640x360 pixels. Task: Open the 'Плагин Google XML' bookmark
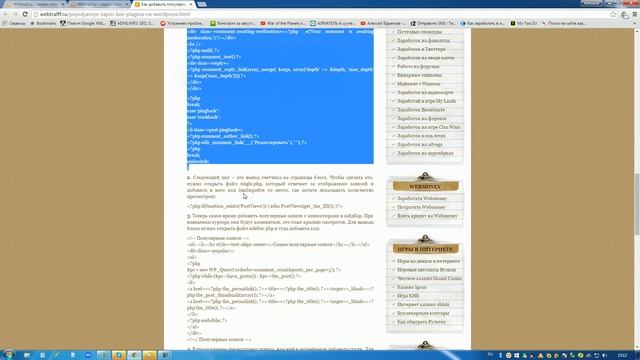pos(83,23)
